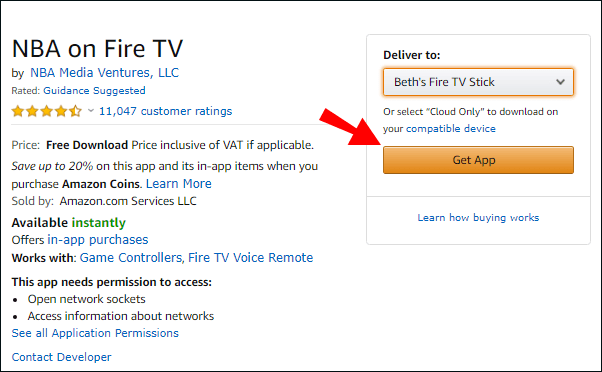Click the chevron arrow in Beth's Fire TV Stick selector
This screenshot has height=372, width=602.
coord(560,82)
